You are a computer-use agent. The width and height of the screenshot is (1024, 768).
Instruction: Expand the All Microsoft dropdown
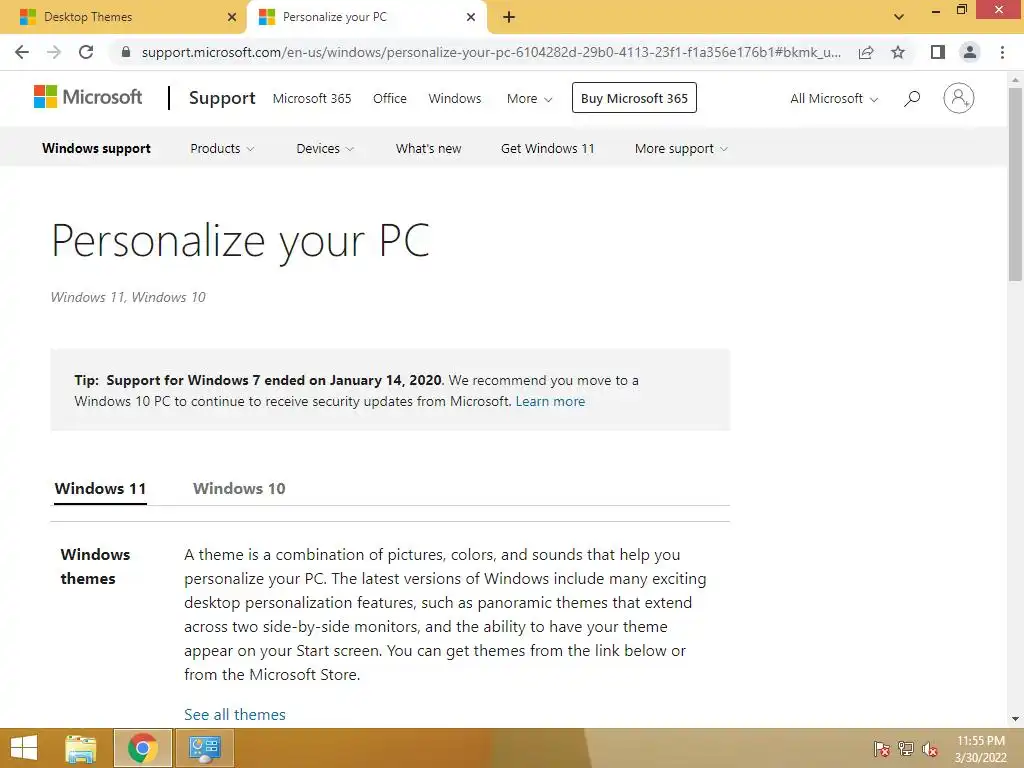point(834,99)
